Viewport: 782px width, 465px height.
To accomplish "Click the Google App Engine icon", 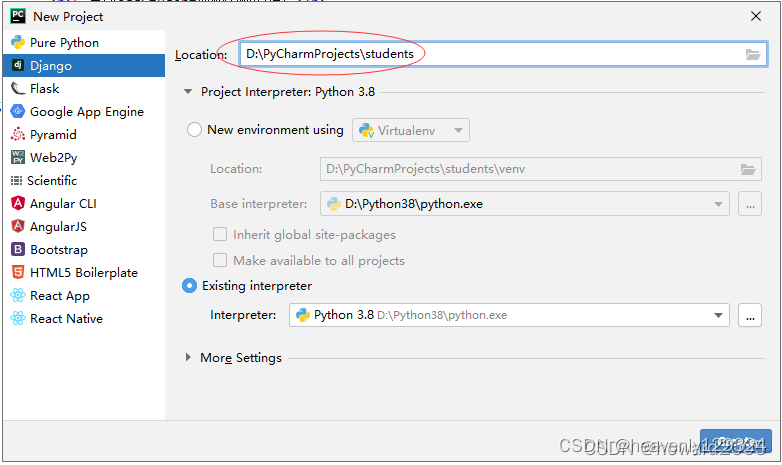I will (x=18, y=111).
